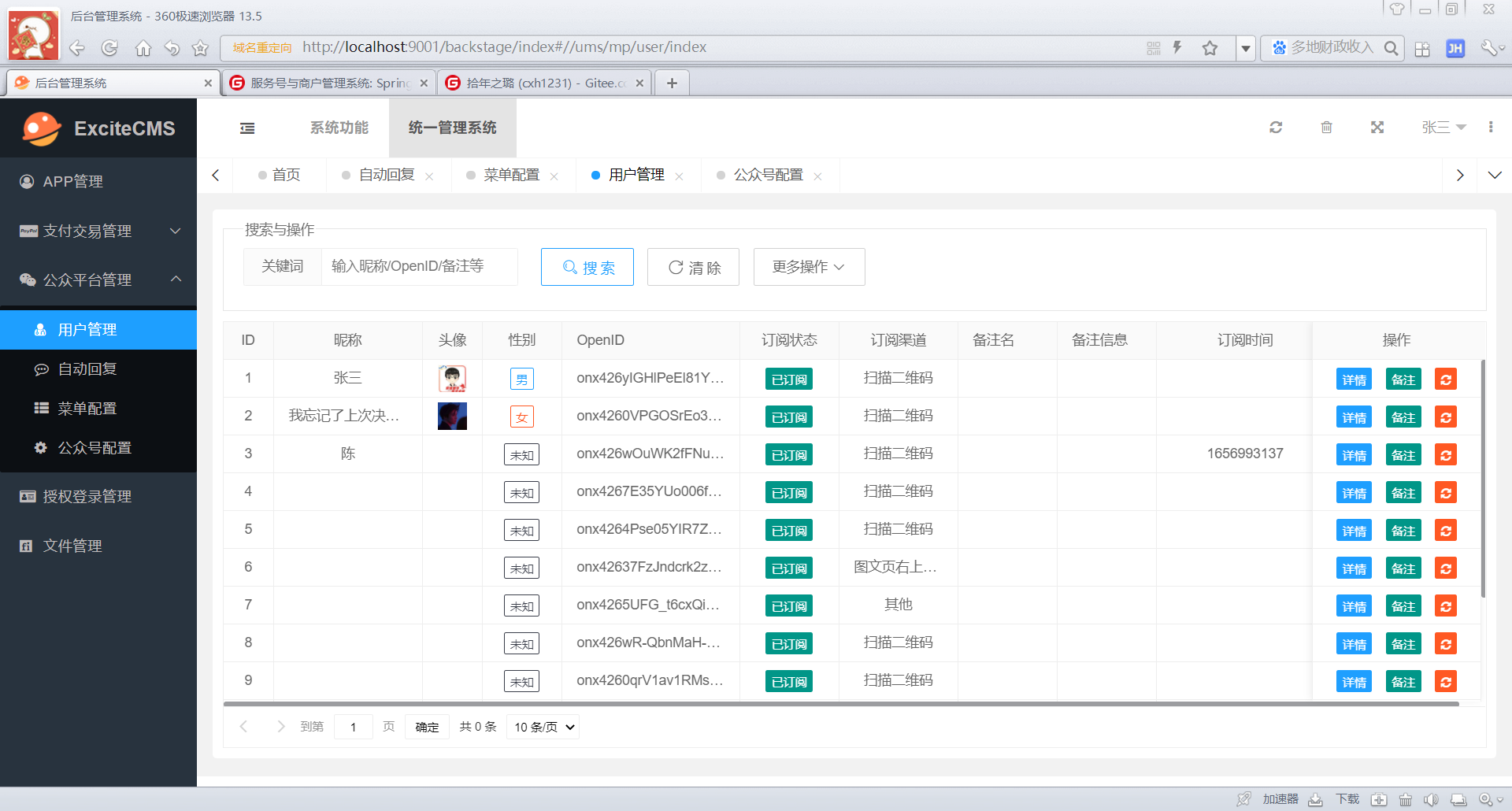Click the refresh icon in top header
This screenshot has height=811, width=1512.
point(1276,128)
